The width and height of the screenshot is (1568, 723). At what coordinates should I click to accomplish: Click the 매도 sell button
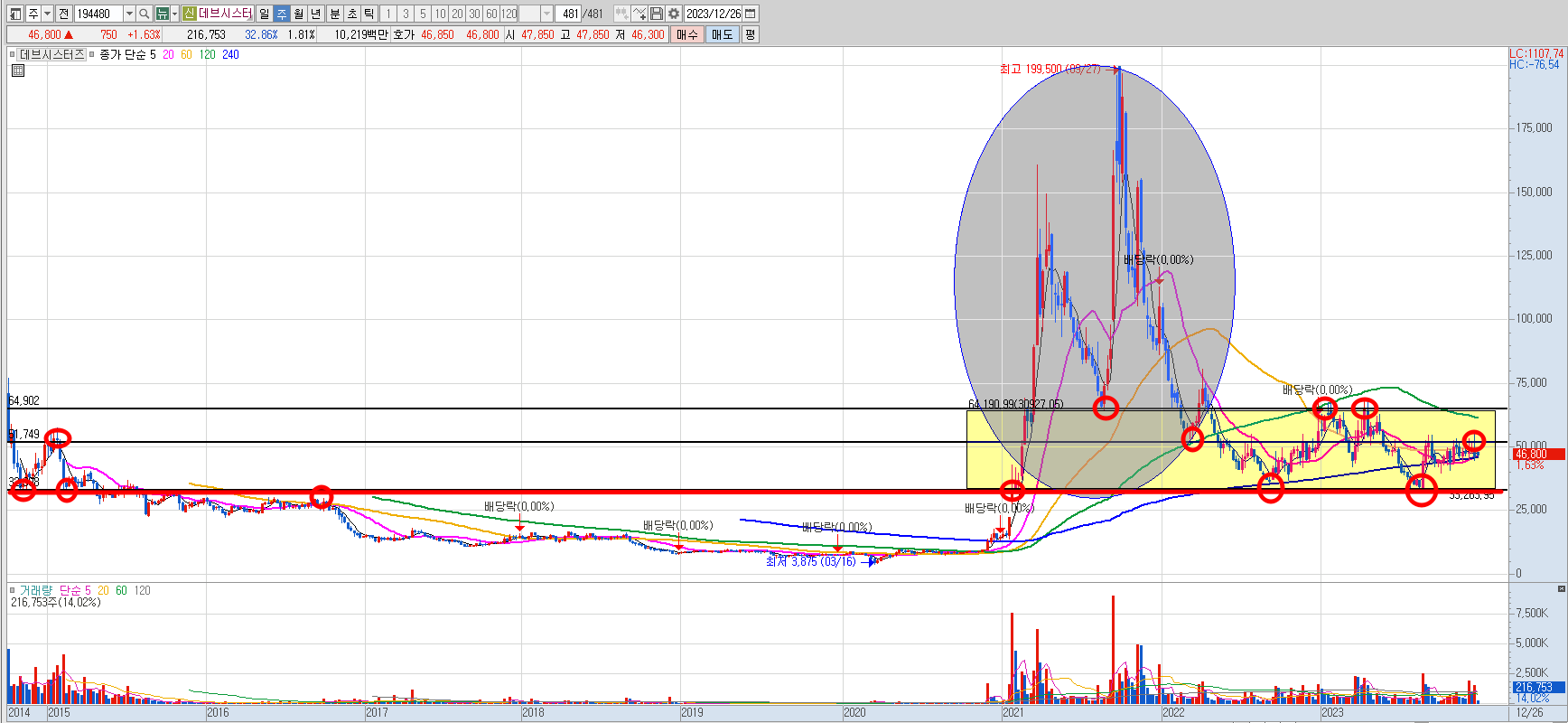723,34
